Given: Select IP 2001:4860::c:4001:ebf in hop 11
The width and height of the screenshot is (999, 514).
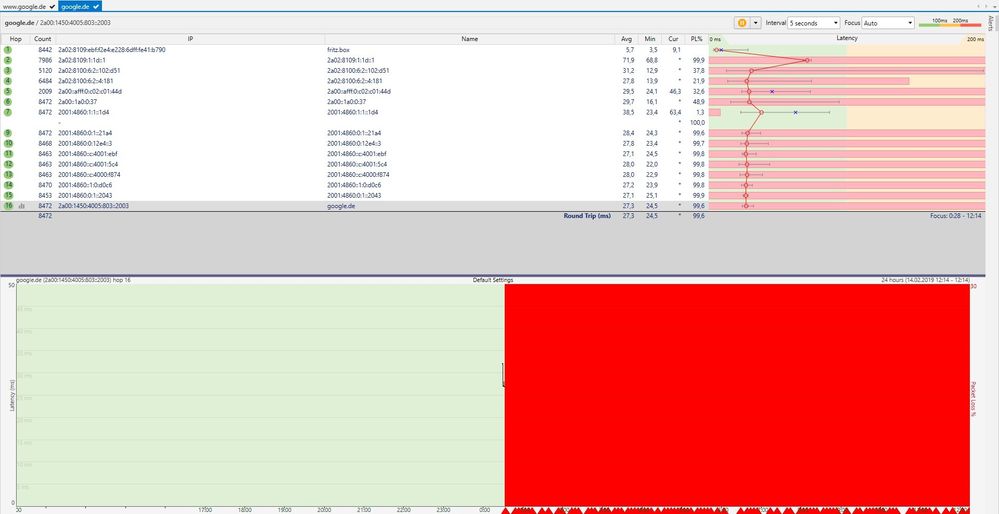Looking at the screenshot, I should (87, 153).
